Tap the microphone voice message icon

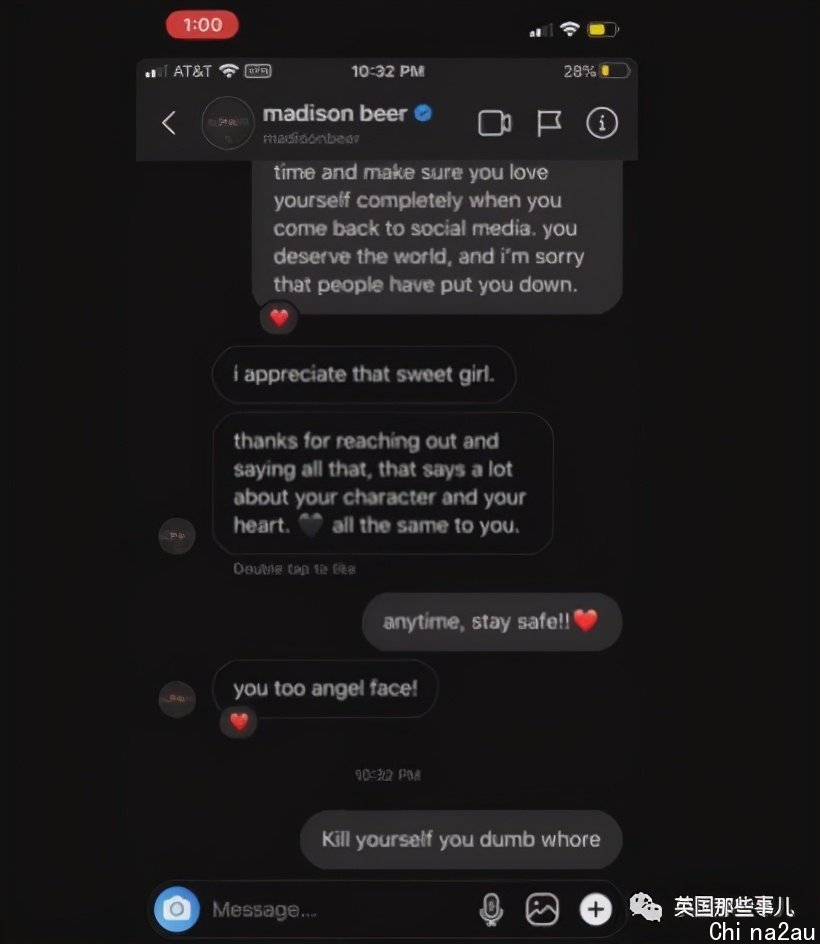[x=491, y=908]
